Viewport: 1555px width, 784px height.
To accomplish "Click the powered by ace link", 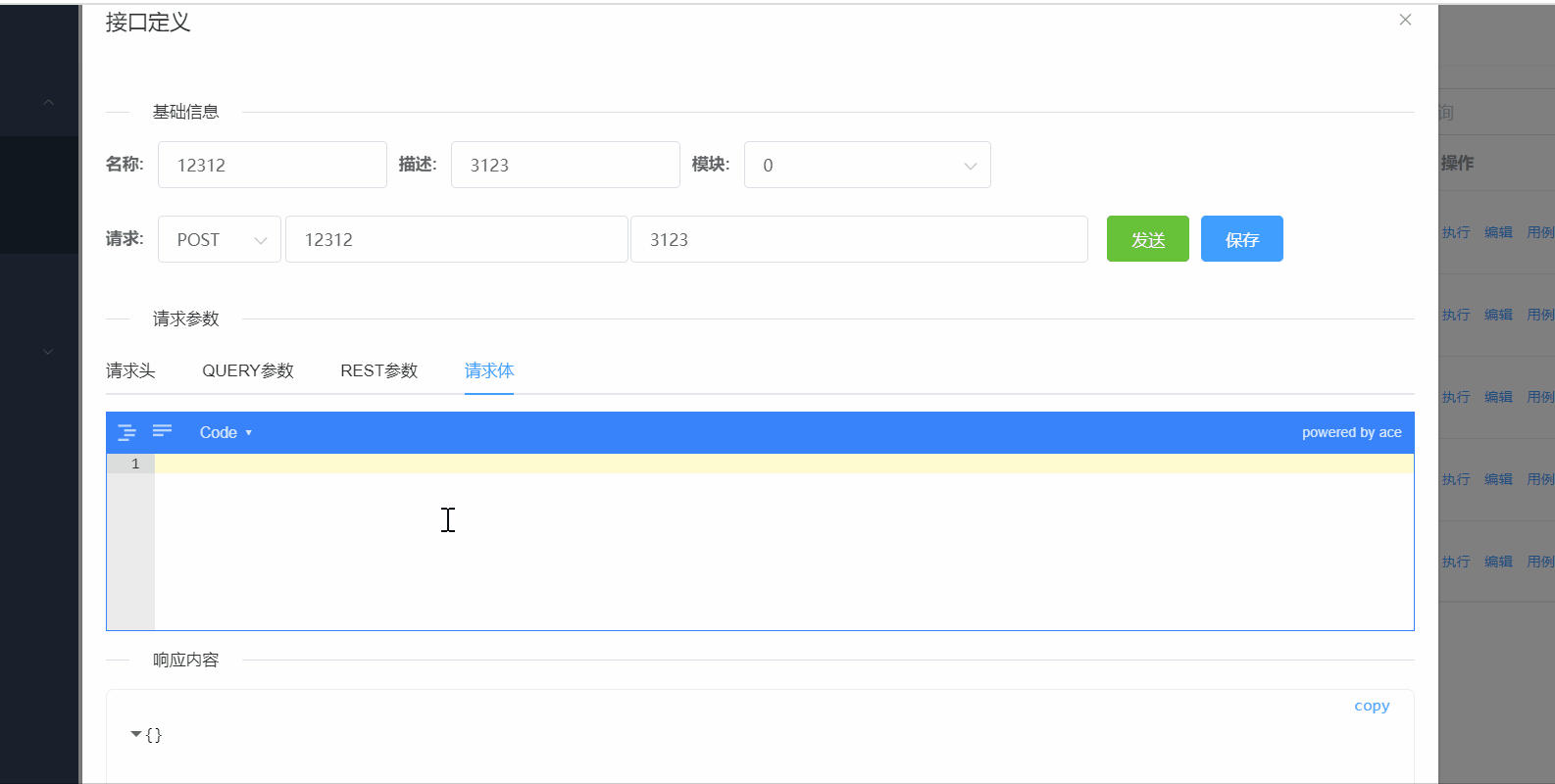I will tap(1351, 432).
